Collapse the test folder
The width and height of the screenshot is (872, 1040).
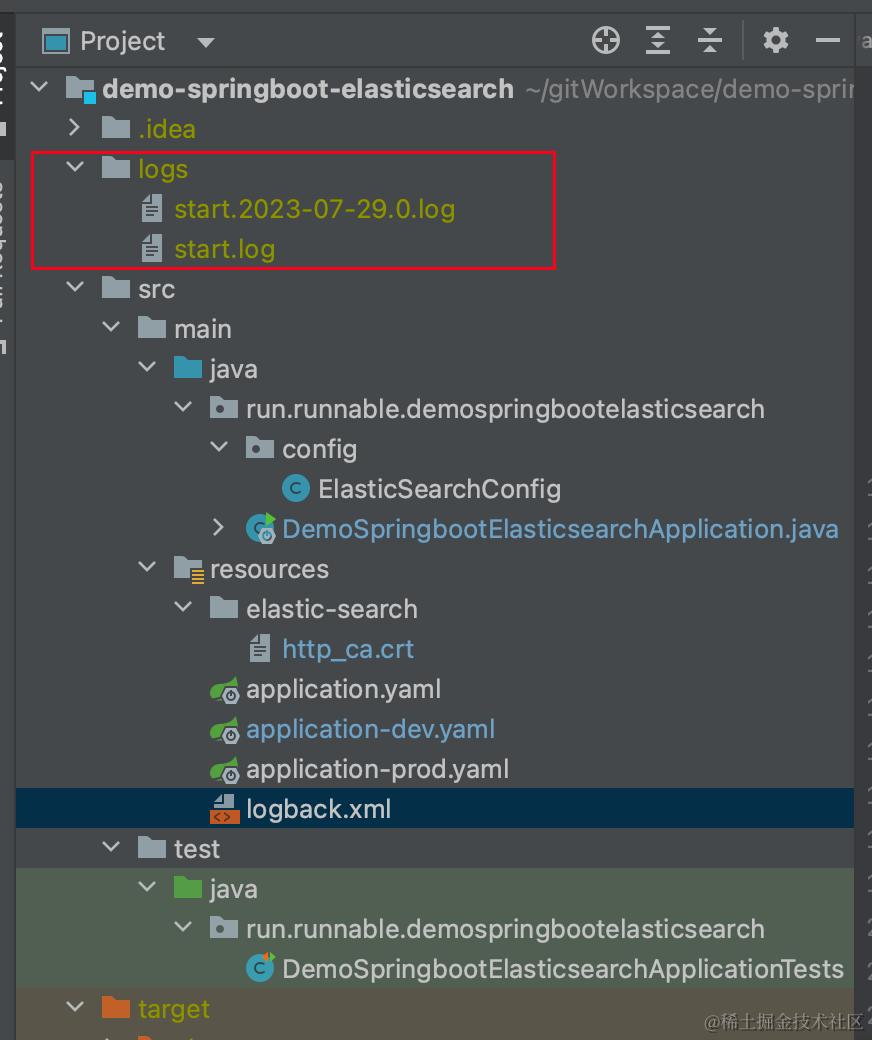[x=111, y=846]
